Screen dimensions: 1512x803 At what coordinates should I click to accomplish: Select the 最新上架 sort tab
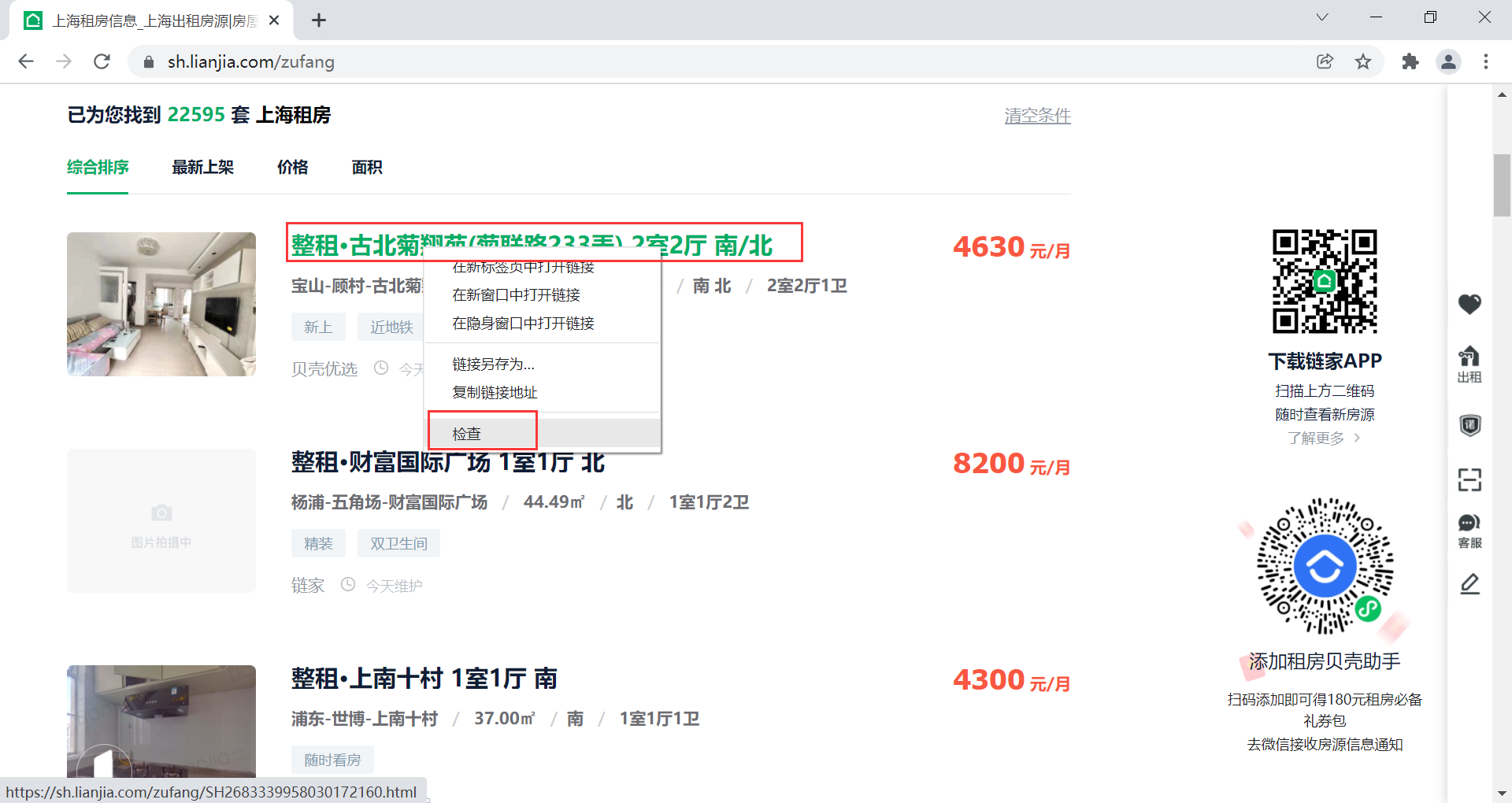point(202,168)
